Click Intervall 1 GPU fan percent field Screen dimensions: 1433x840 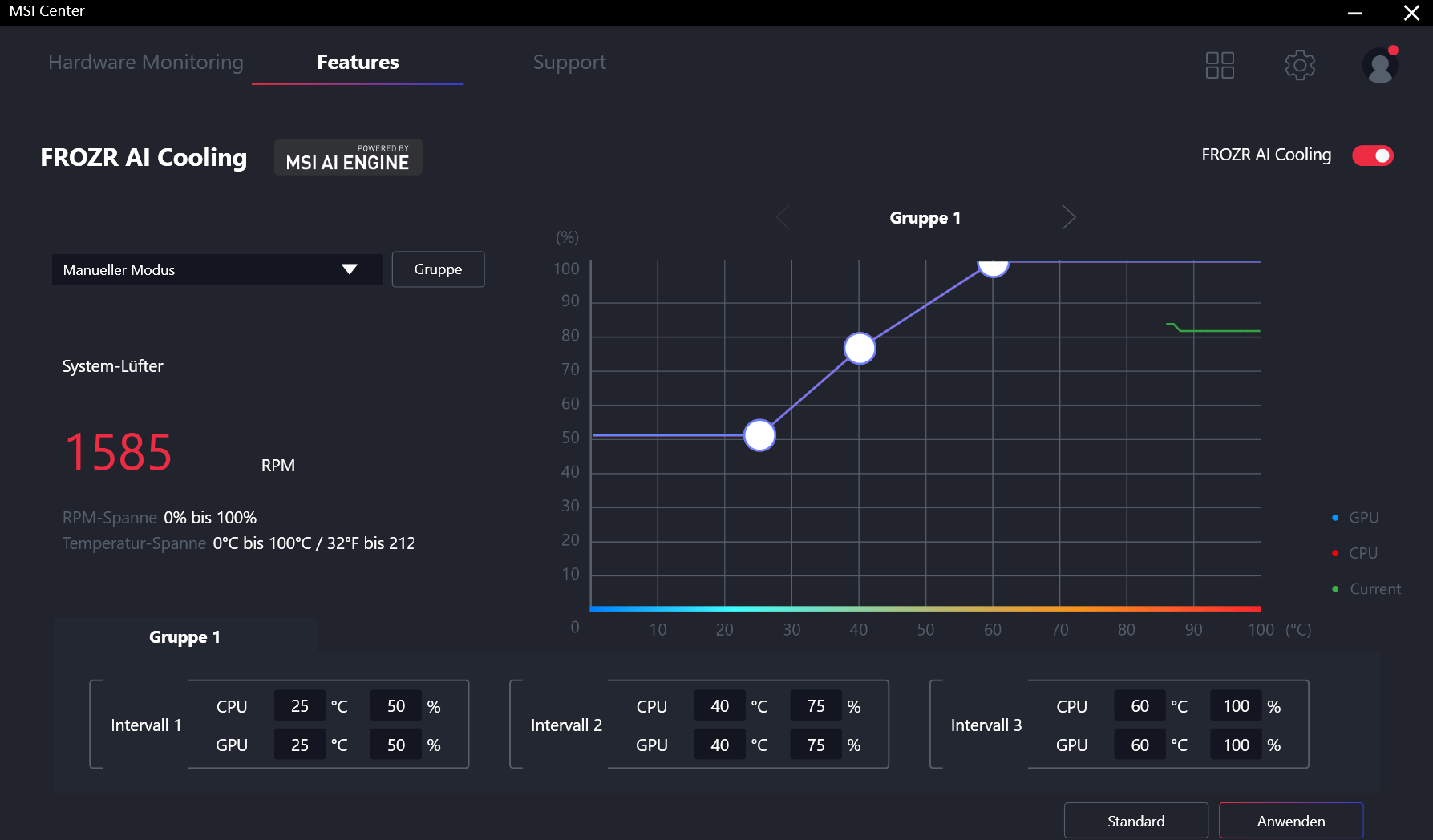point(396,745)
